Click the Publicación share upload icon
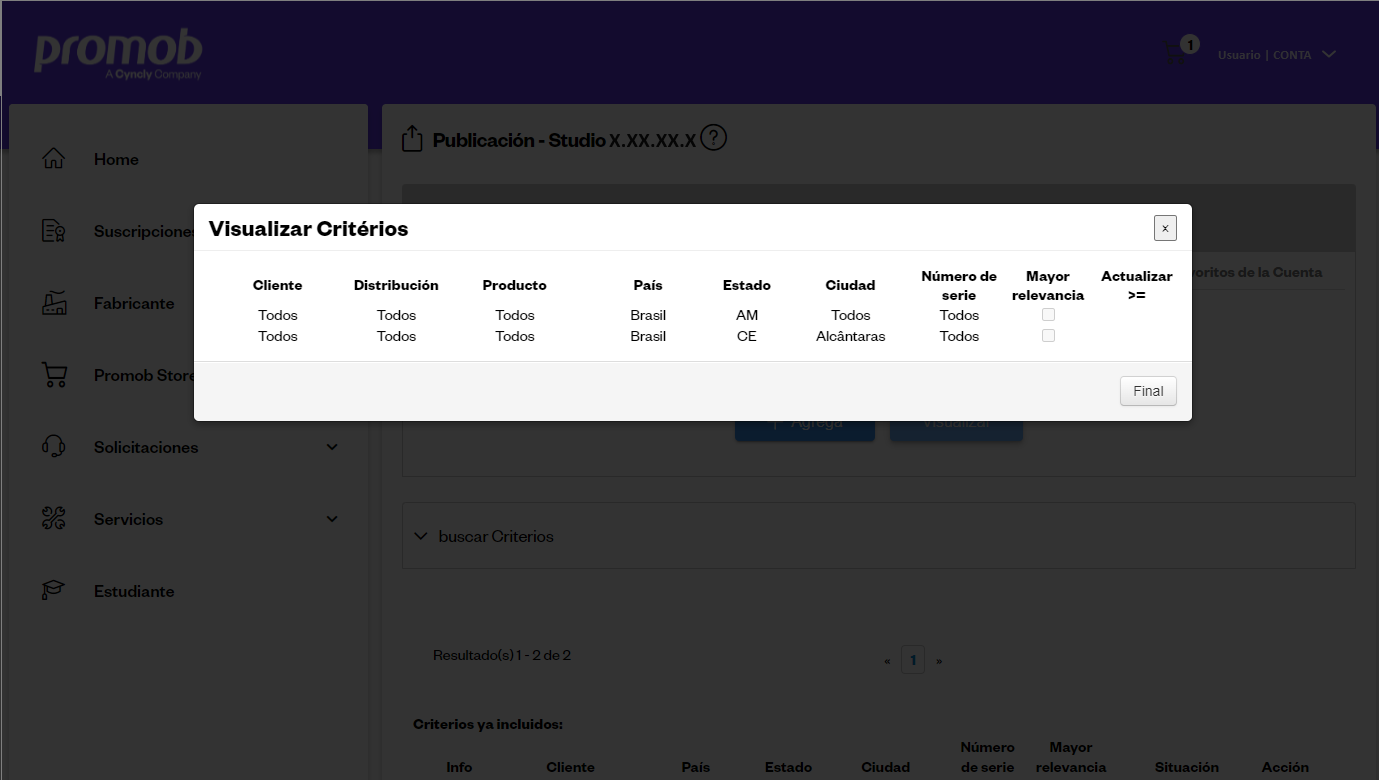This screenshot has height=780, width=1379. click(x=412, y=139)
